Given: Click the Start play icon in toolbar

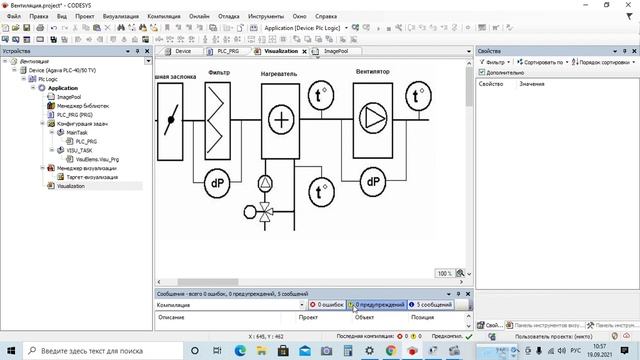Looking at the screenshot, I should point(378,28).
